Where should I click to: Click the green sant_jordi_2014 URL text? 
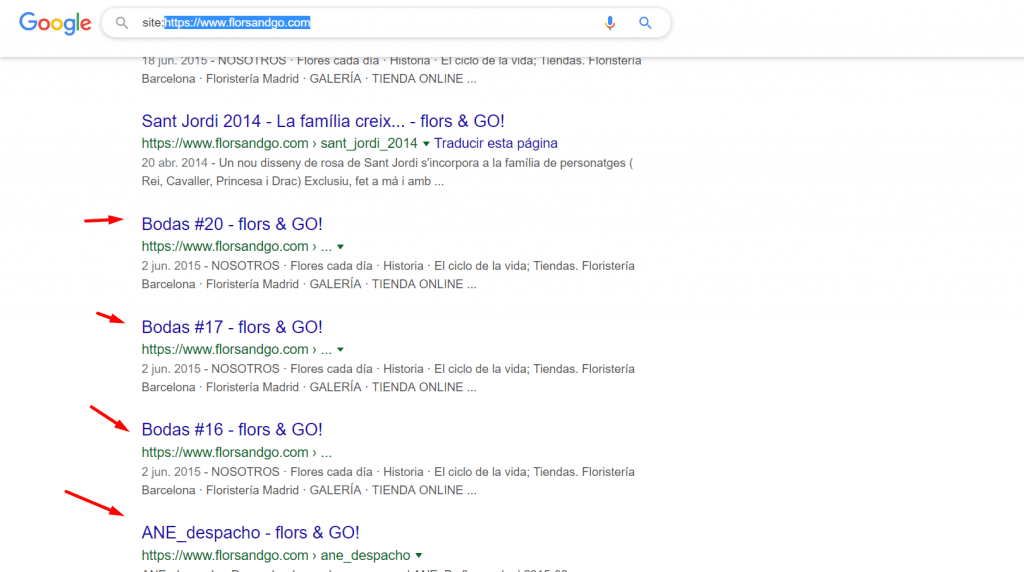[279, 143]
